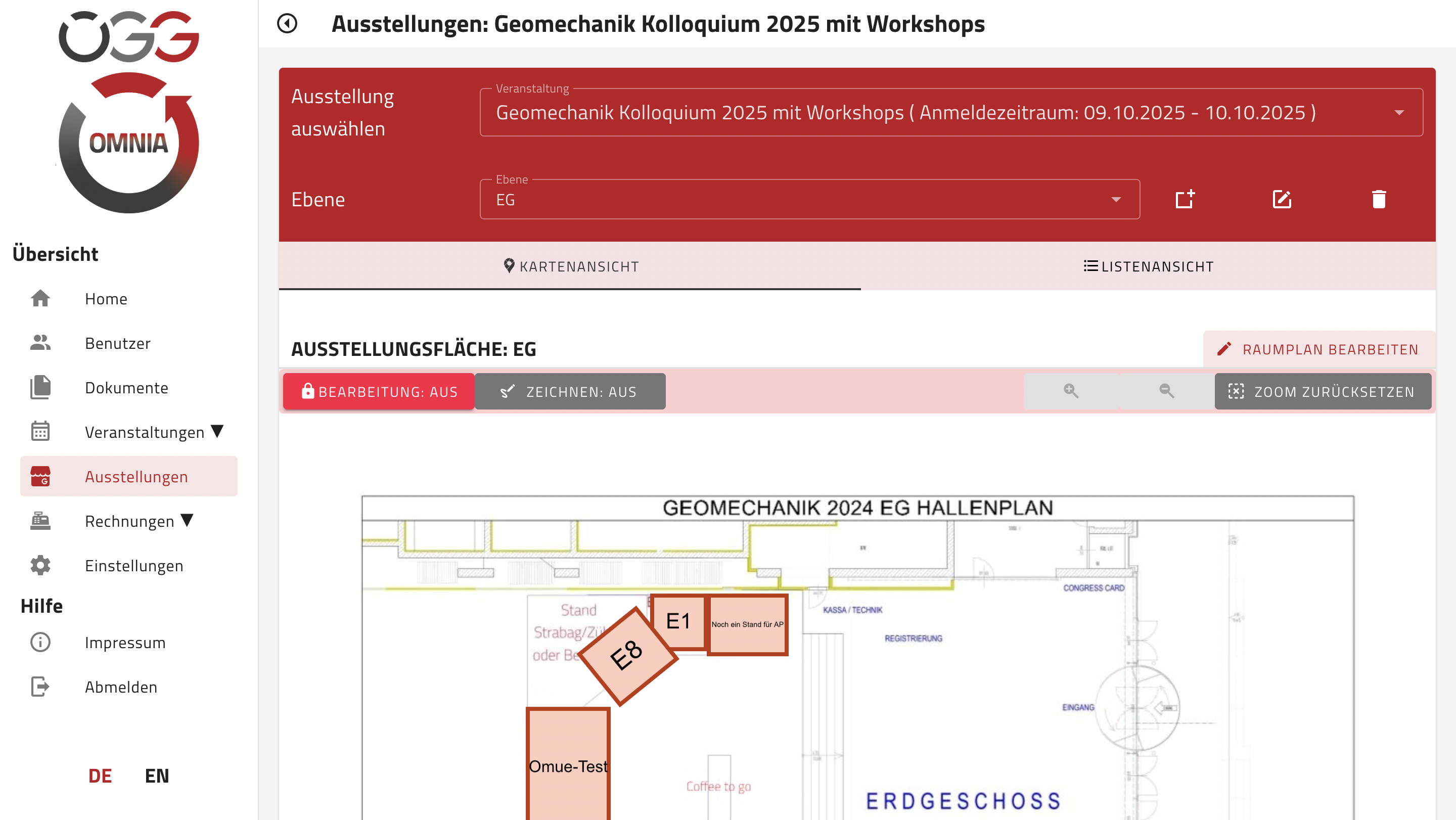Switch language to EN
Image resolution: width=1456 pixels, height=820 pixels.
[x=157, y=776]
